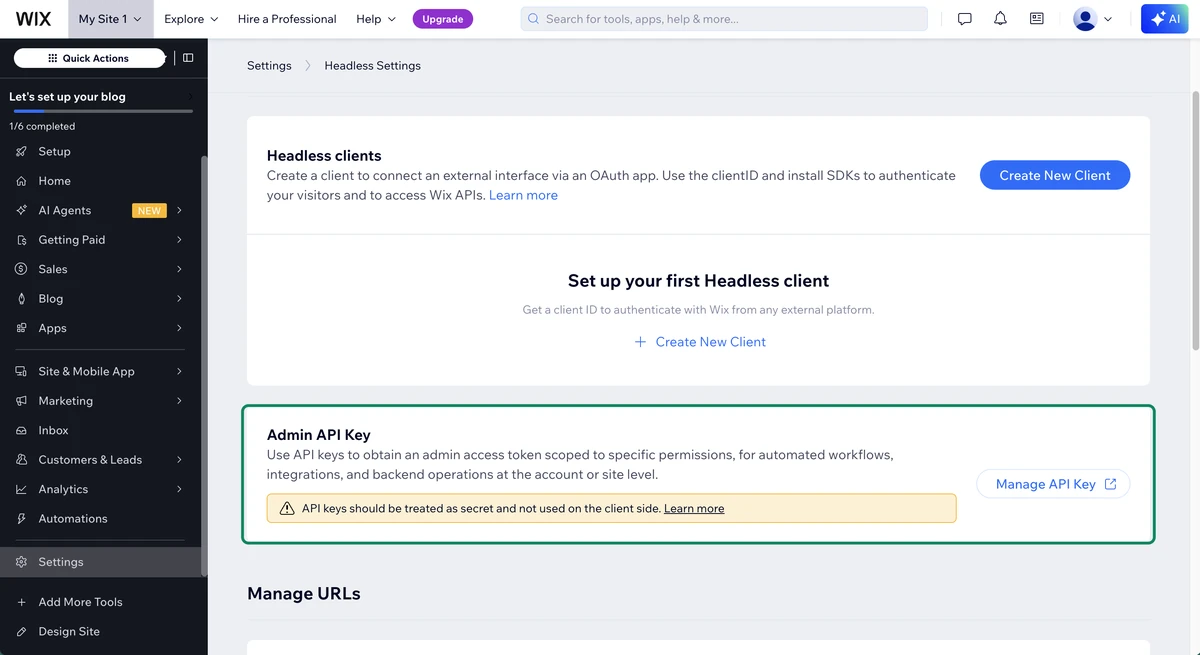The width and height of the screenshot is (1200, 655).
Task: Click the AI Agents sparkle icon
Action: 21,210
